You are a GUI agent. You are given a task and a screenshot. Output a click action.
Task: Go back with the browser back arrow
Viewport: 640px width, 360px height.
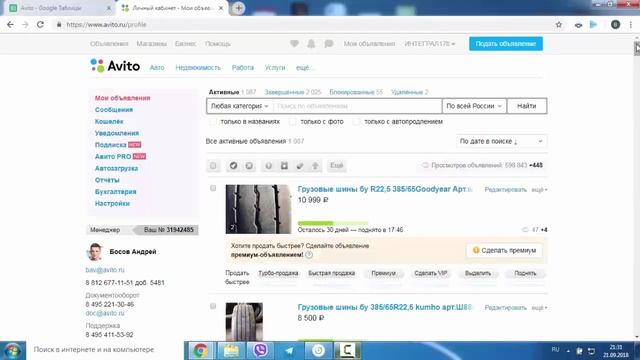10,25
